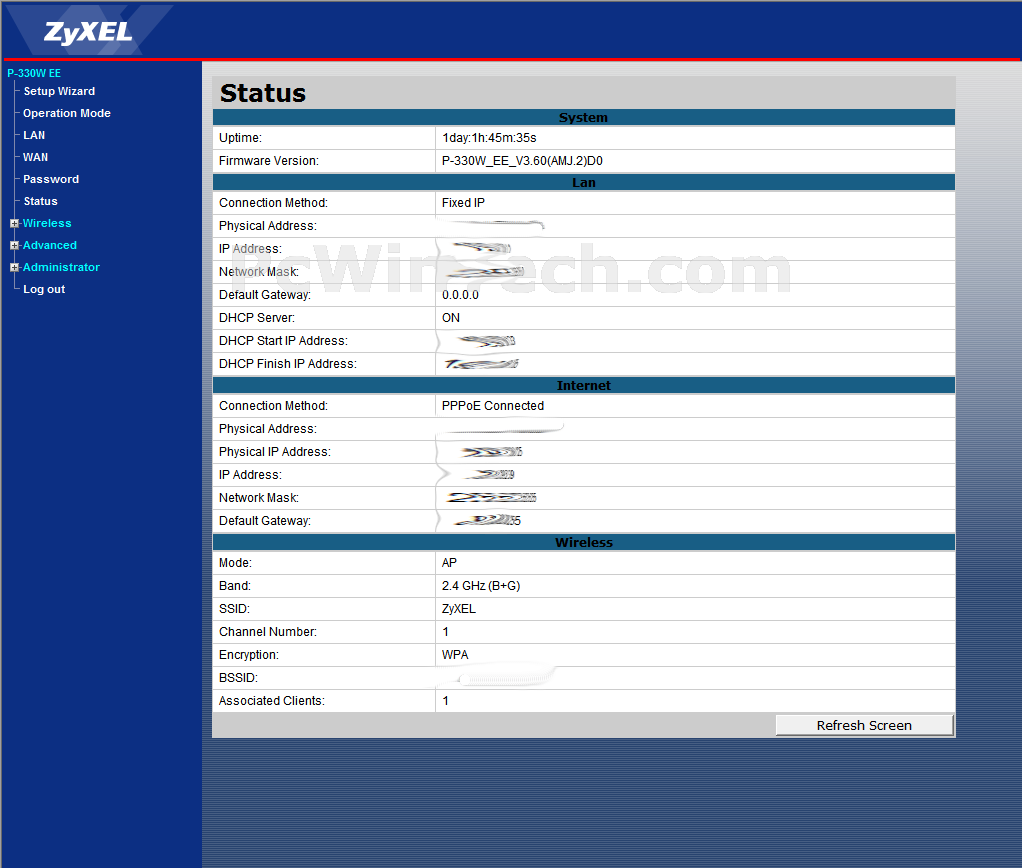
Task: Log out of the router
Action: 44,289
